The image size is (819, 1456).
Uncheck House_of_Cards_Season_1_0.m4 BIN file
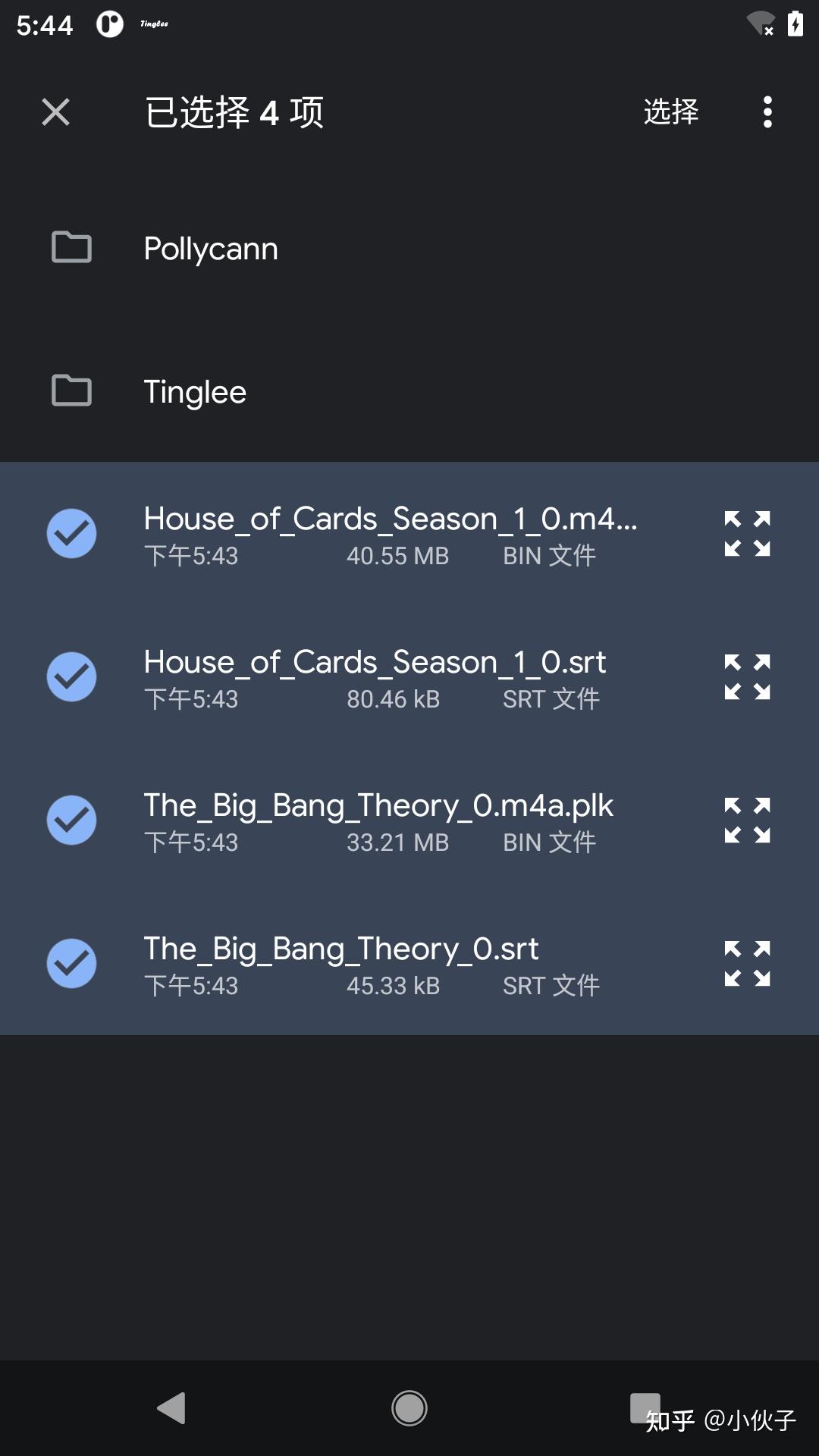point(71,534)
